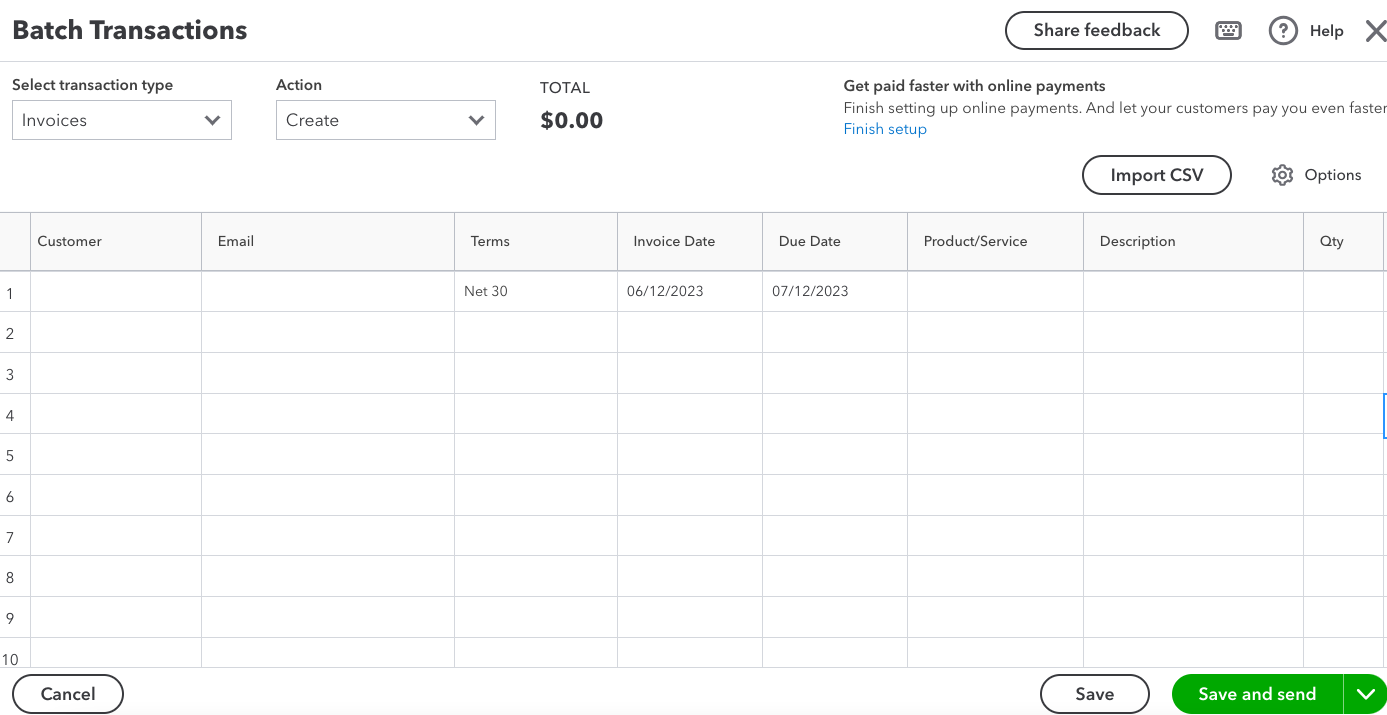The height and width of the screenshot is (715, 1387).
Task: Click the keyboard shortcuts icon
Action: click(1228, 31)
